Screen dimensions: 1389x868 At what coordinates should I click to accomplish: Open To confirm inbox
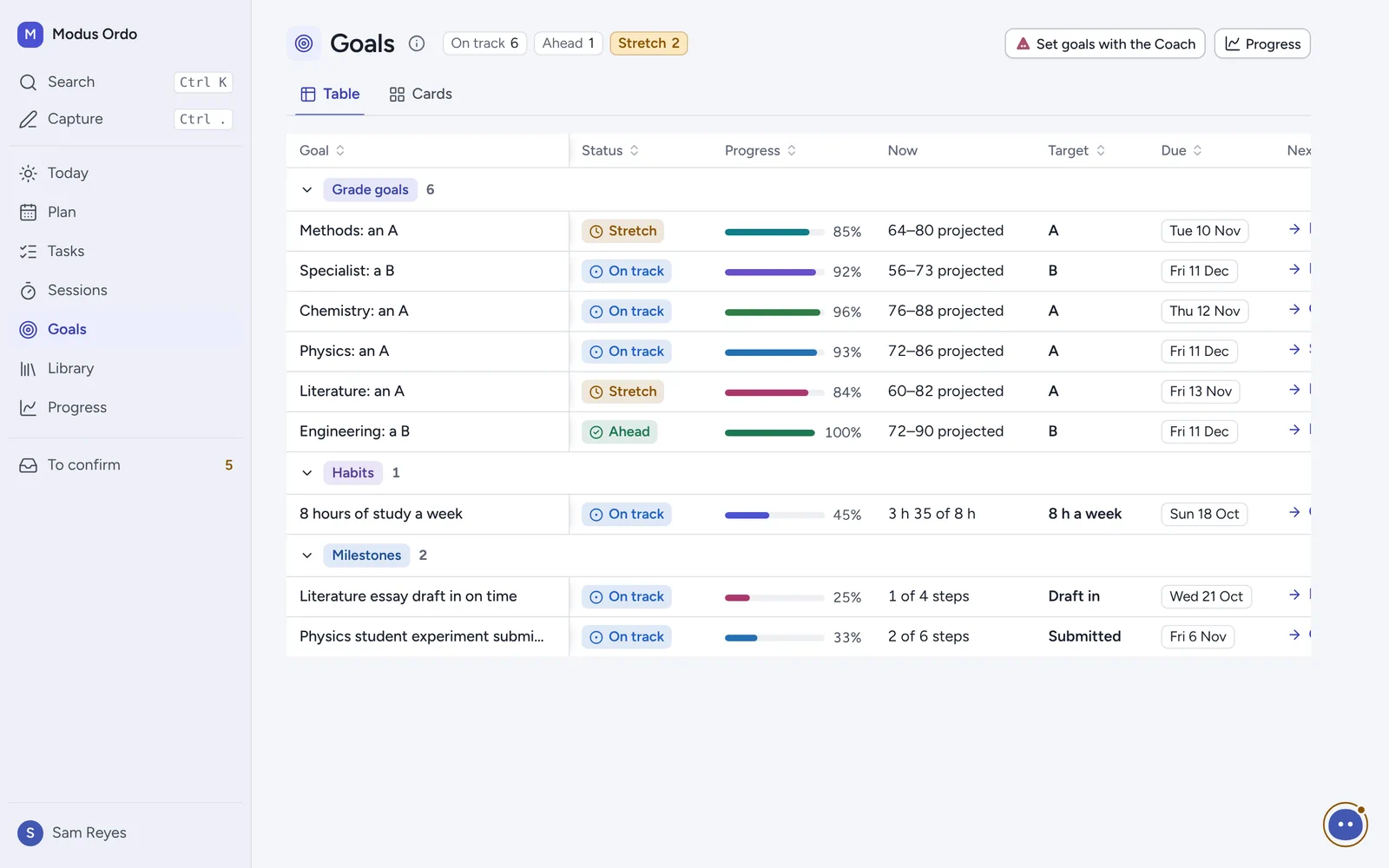tap(126, 465)
